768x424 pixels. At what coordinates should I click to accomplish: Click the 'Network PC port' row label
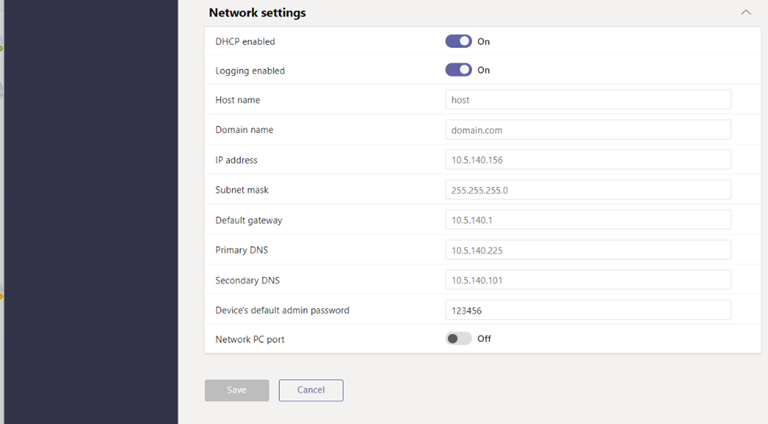(x=250, y=340)
